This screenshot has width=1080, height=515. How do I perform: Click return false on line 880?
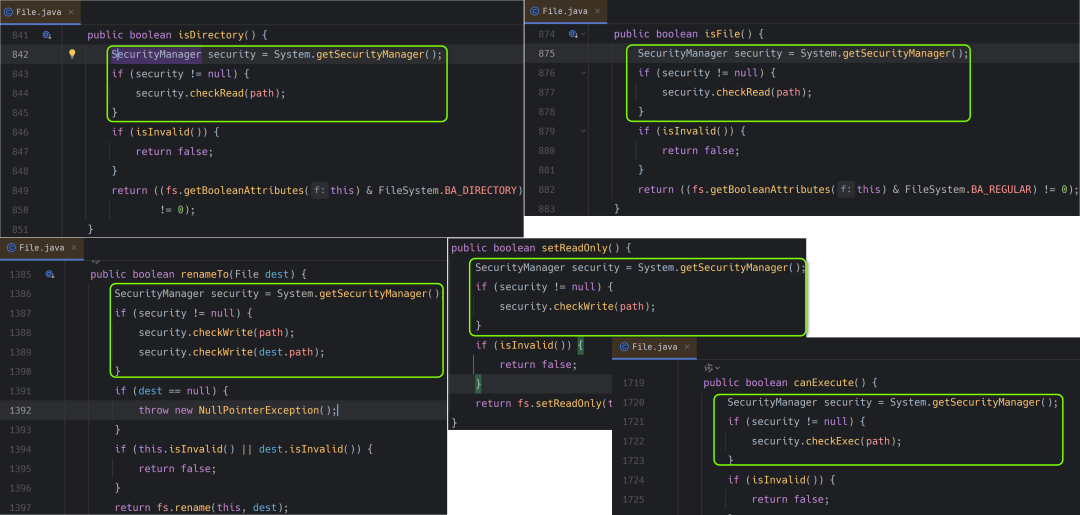click(x=700, y=150)
